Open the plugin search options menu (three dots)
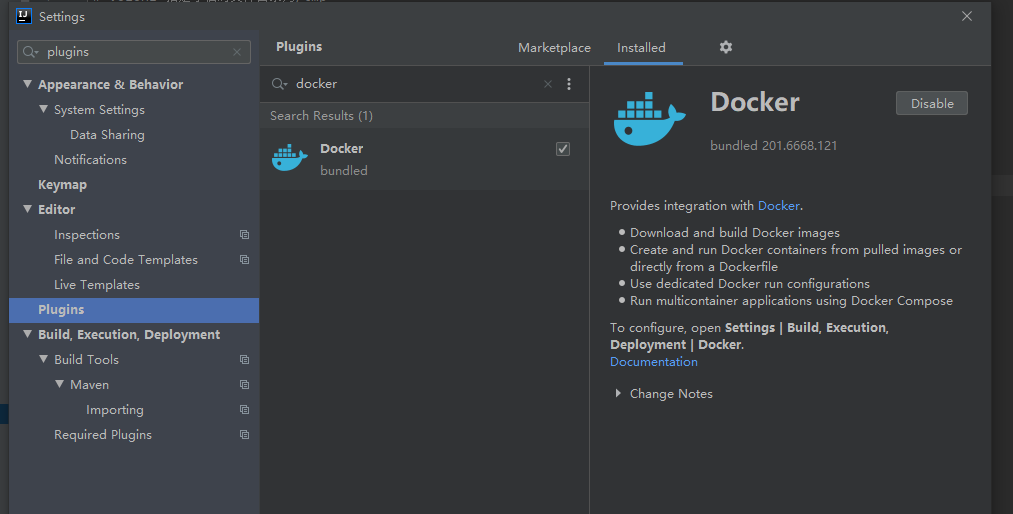1013x514 pixels. [569, 84]
